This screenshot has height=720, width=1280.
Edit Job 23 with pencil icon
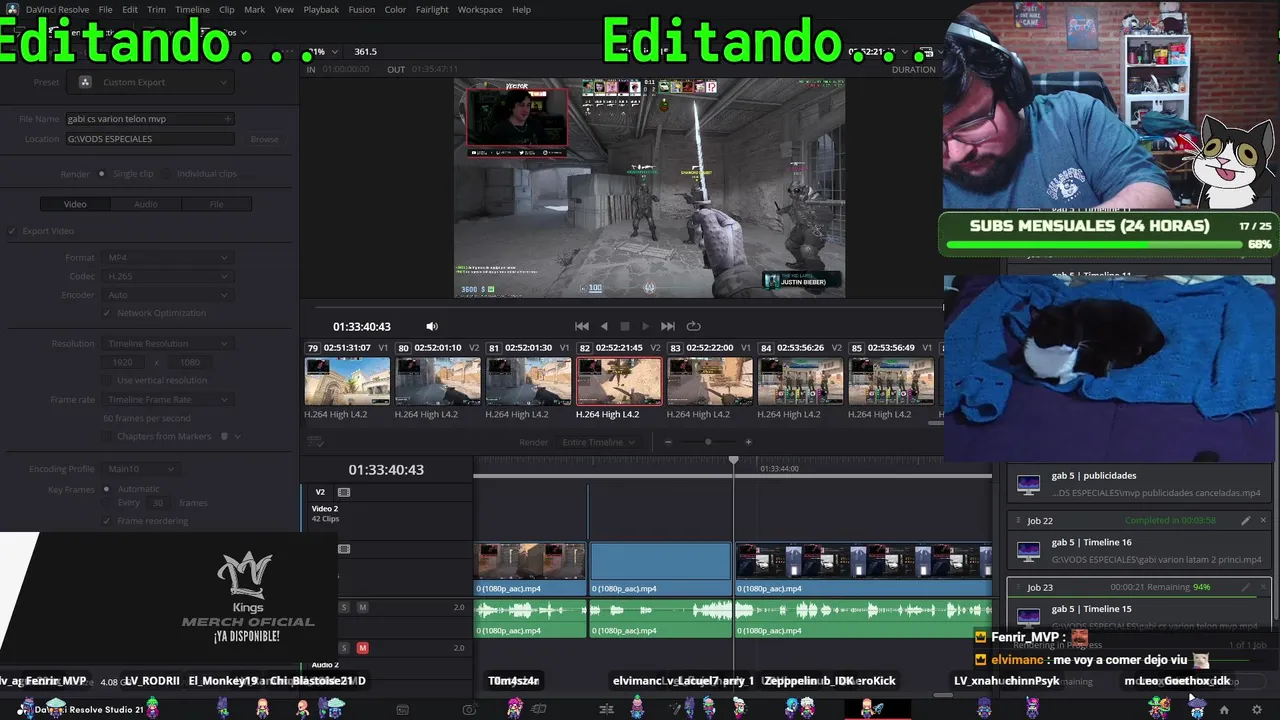pyautogui.click(x=1245, y=587)
